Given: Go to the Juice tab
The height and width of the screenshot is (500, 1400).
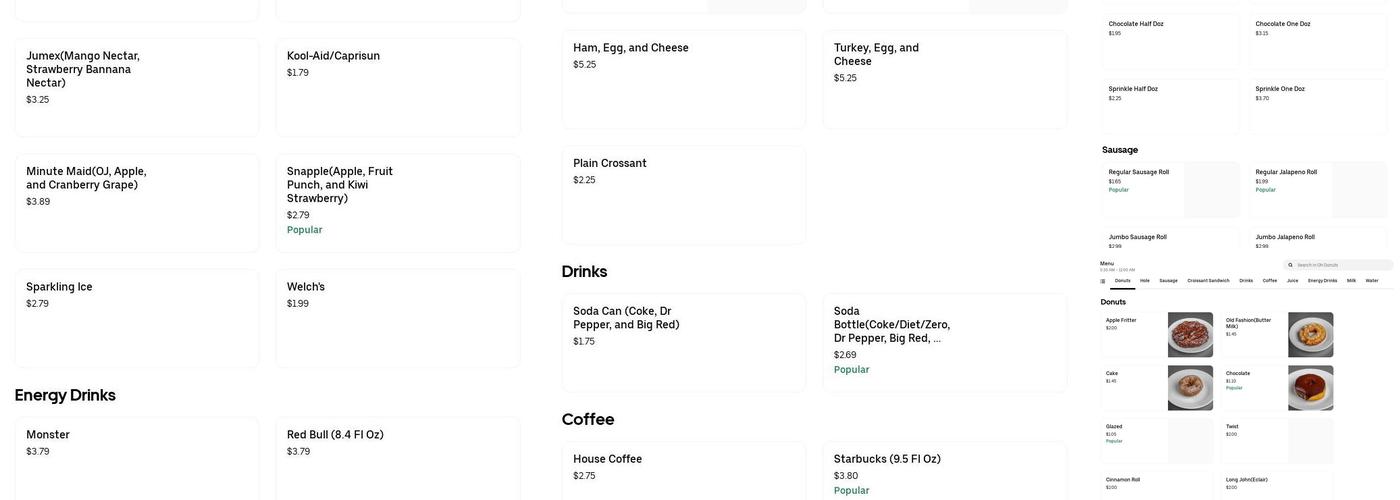Looking at the screenshot, I should click(1292, 281).
